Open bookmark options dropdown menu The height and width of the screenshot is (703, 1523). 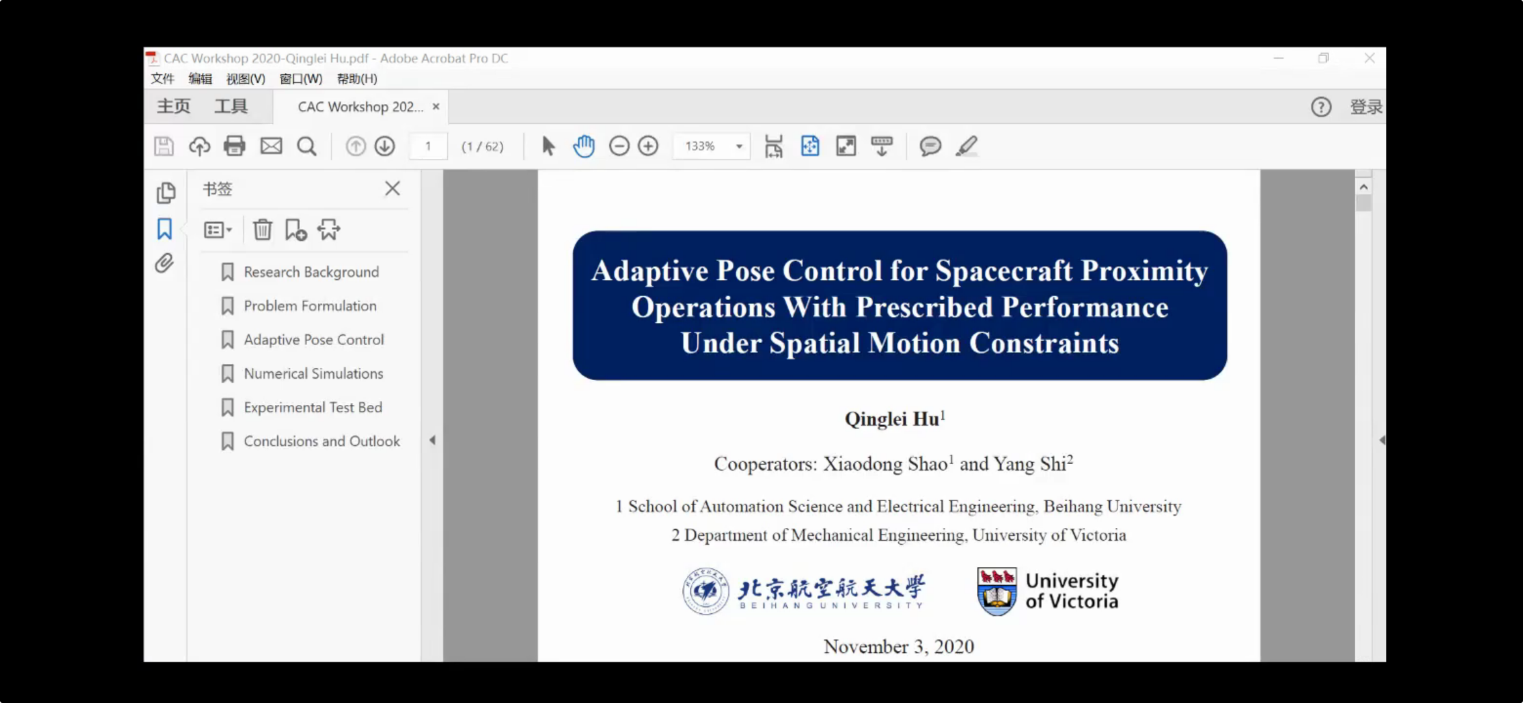click(x=218, y=230)
